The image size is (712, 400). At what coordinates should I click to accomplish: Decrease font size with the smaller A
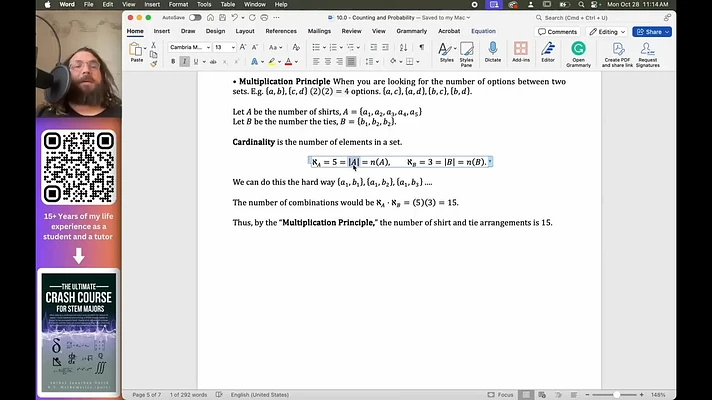tap(255, 47)
